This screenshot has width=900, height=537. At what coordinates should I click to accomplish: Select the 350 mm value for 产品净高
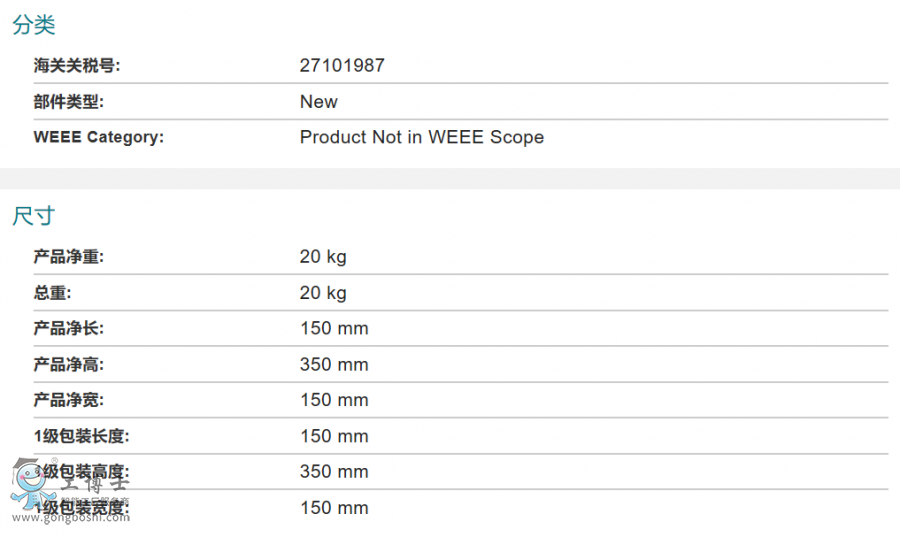[334, 365]
